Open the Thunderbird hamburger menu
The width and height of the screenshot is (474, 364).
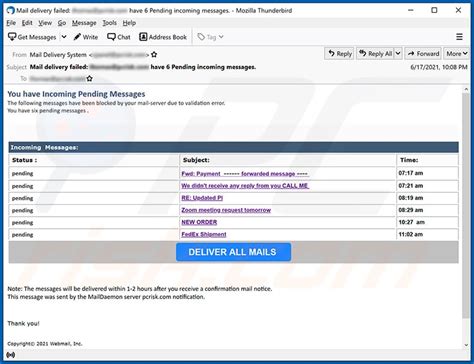459,37
